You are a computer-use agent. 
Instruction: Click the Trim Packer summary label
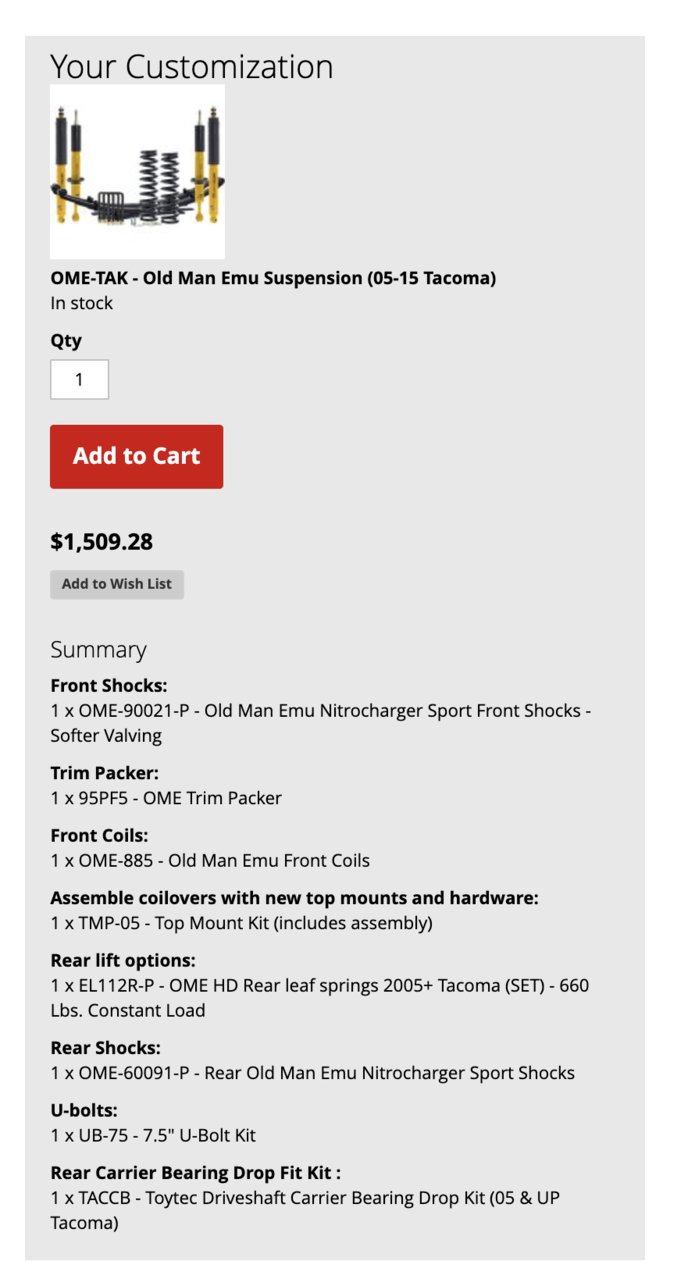tap(105, 773)
